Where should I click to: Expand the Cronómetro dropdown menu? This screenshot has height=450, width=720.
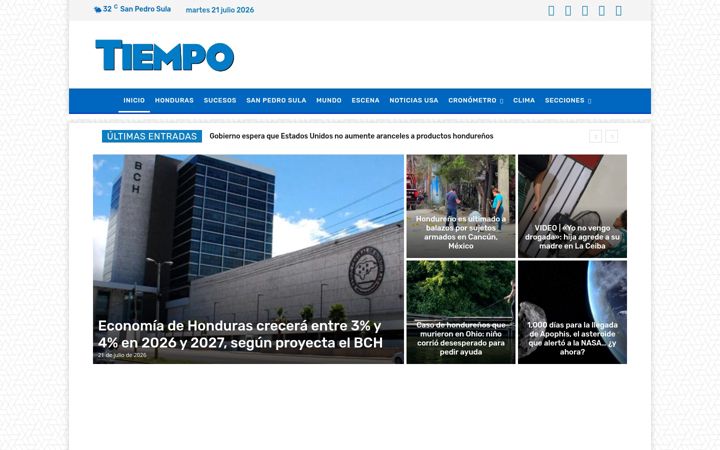click(x=476, y=101)
